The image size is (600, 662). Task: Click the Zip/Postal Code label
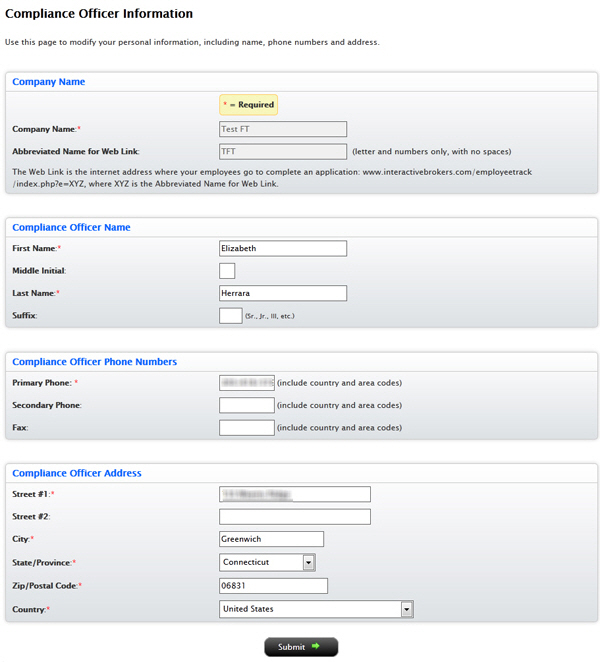(47, 586)
